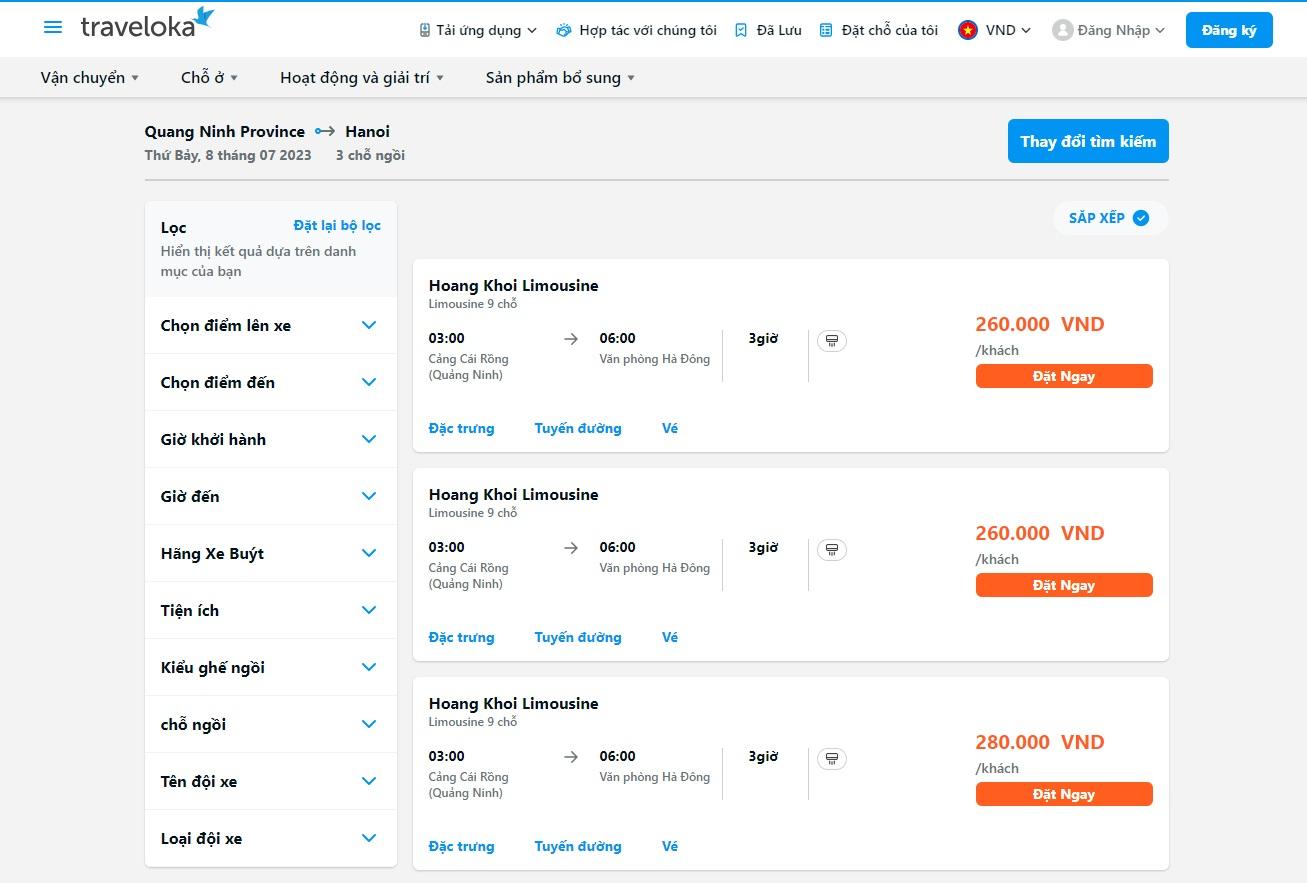Click the air conditioner icon on 280.000 VND result

tap(832, 759)
